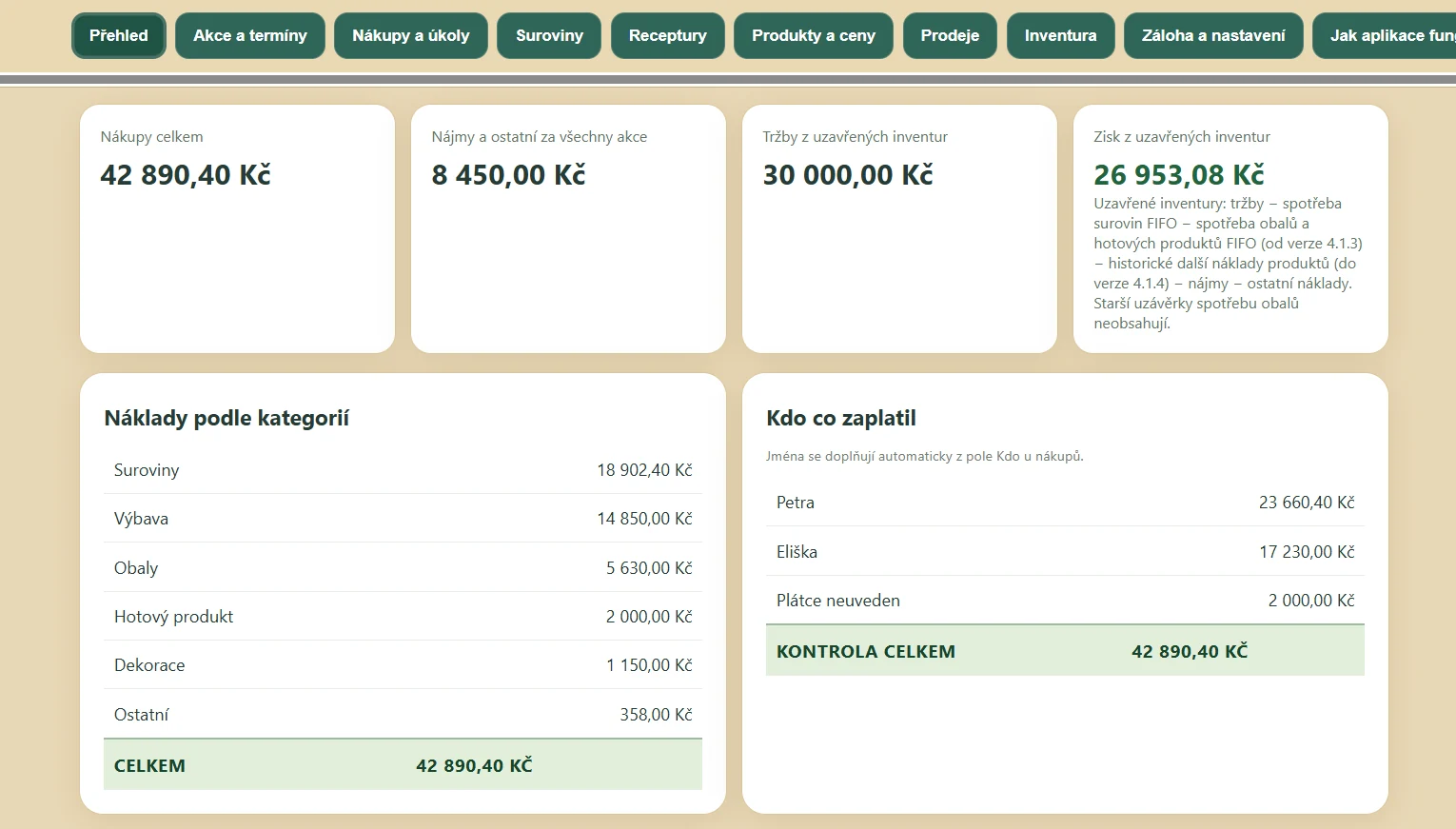Image resolution: width=1456 pixels, height=829 pixels.
Task: Click the CELKEM total row label
Action: (149, 766)
